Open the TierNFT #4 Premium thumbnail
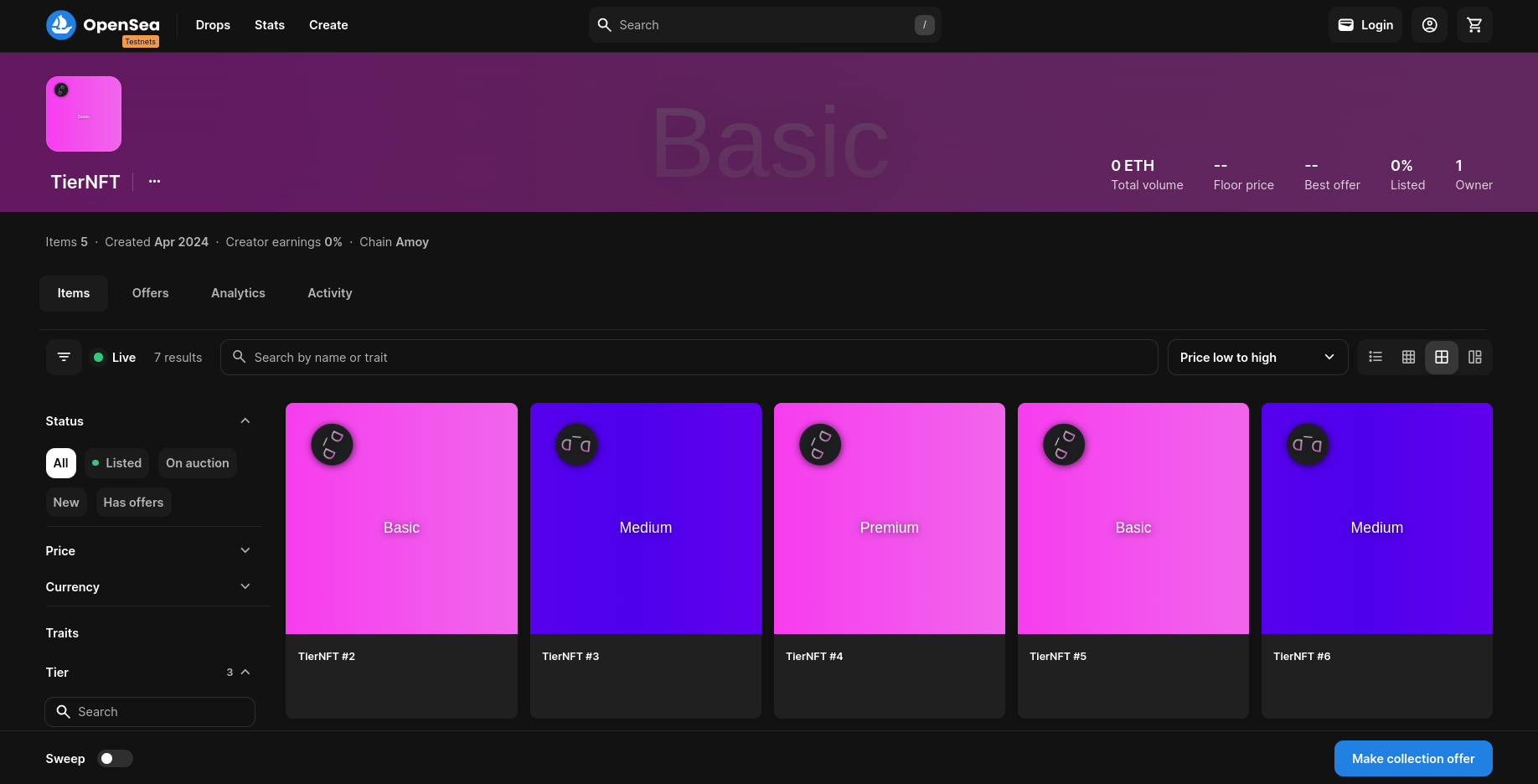 pos(889,518)
